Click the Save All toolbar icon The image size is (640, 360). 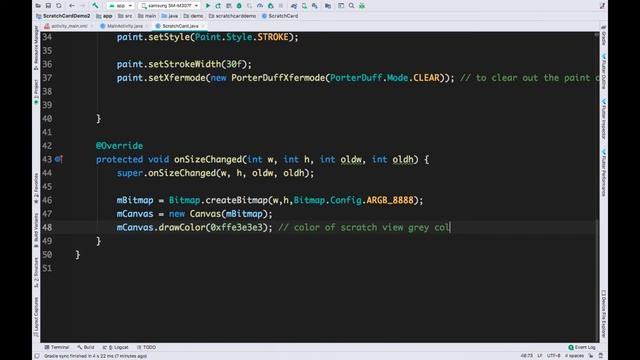pos(48,6)
